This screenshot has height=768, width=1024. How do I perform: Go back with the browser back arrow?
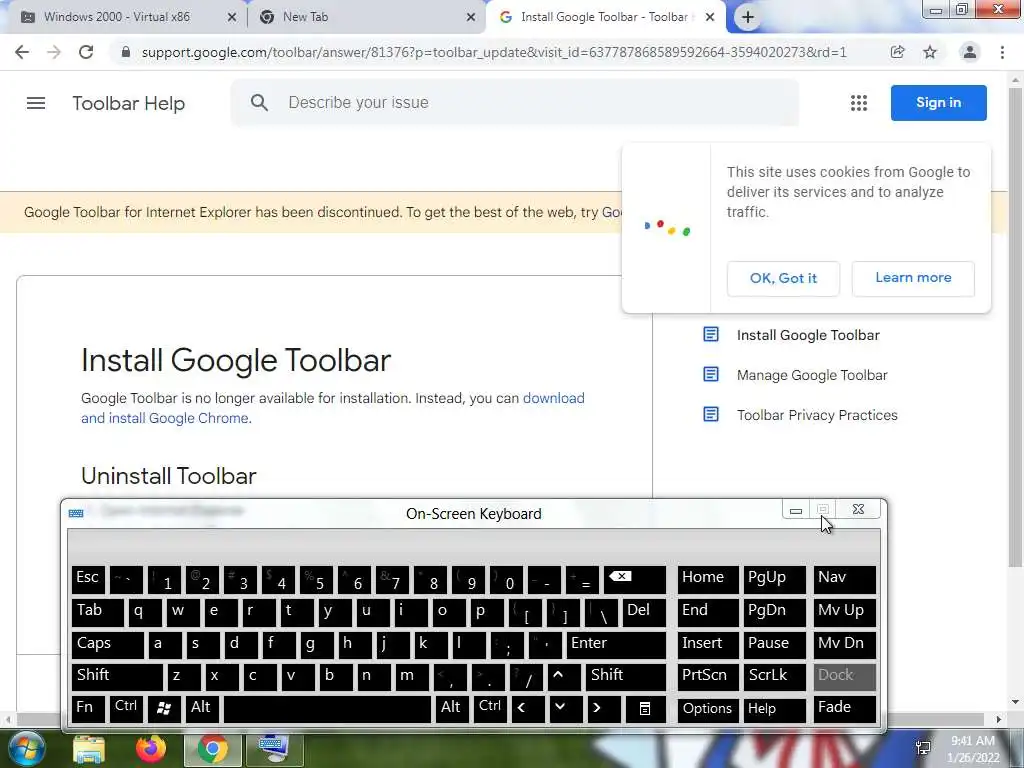pyautogui.click(x=22, y=52)
